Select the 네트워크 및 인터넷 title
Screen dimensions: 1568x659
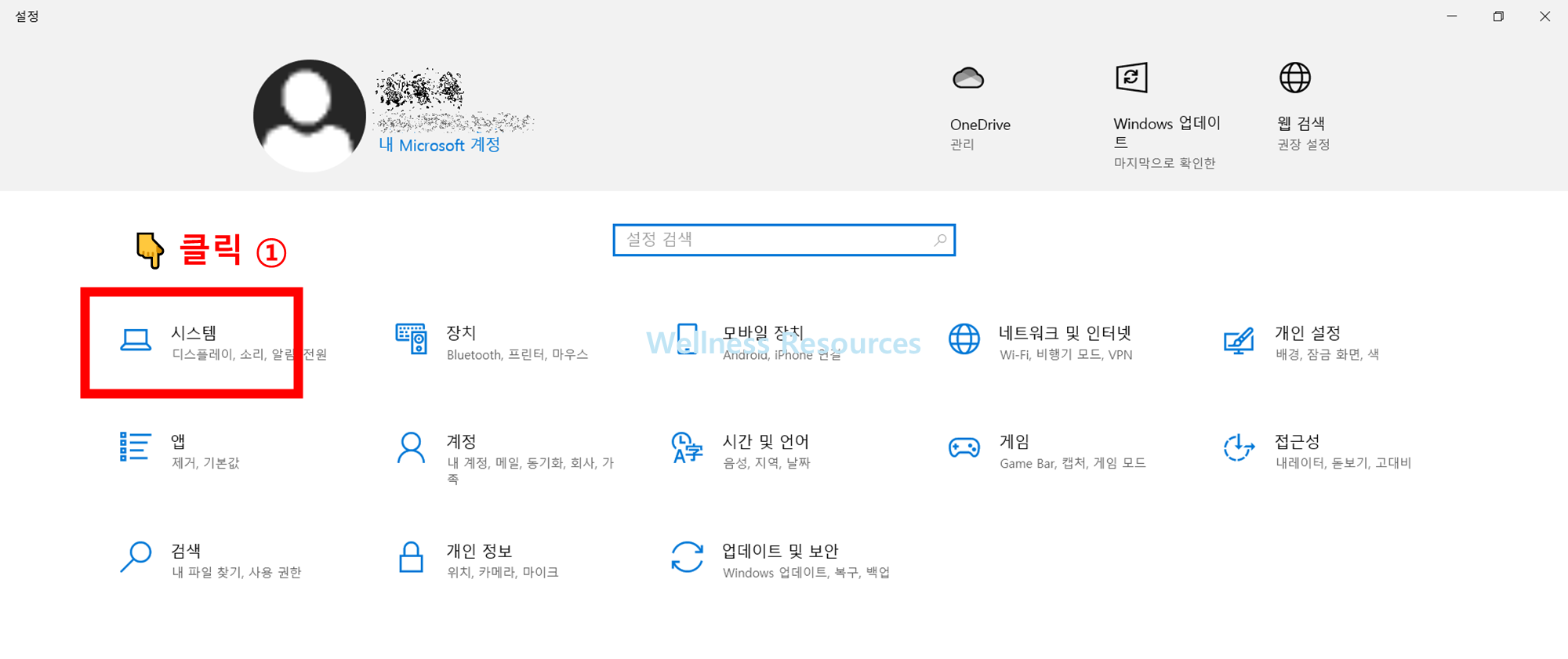pyautogui.click(x=1065, y=333)
